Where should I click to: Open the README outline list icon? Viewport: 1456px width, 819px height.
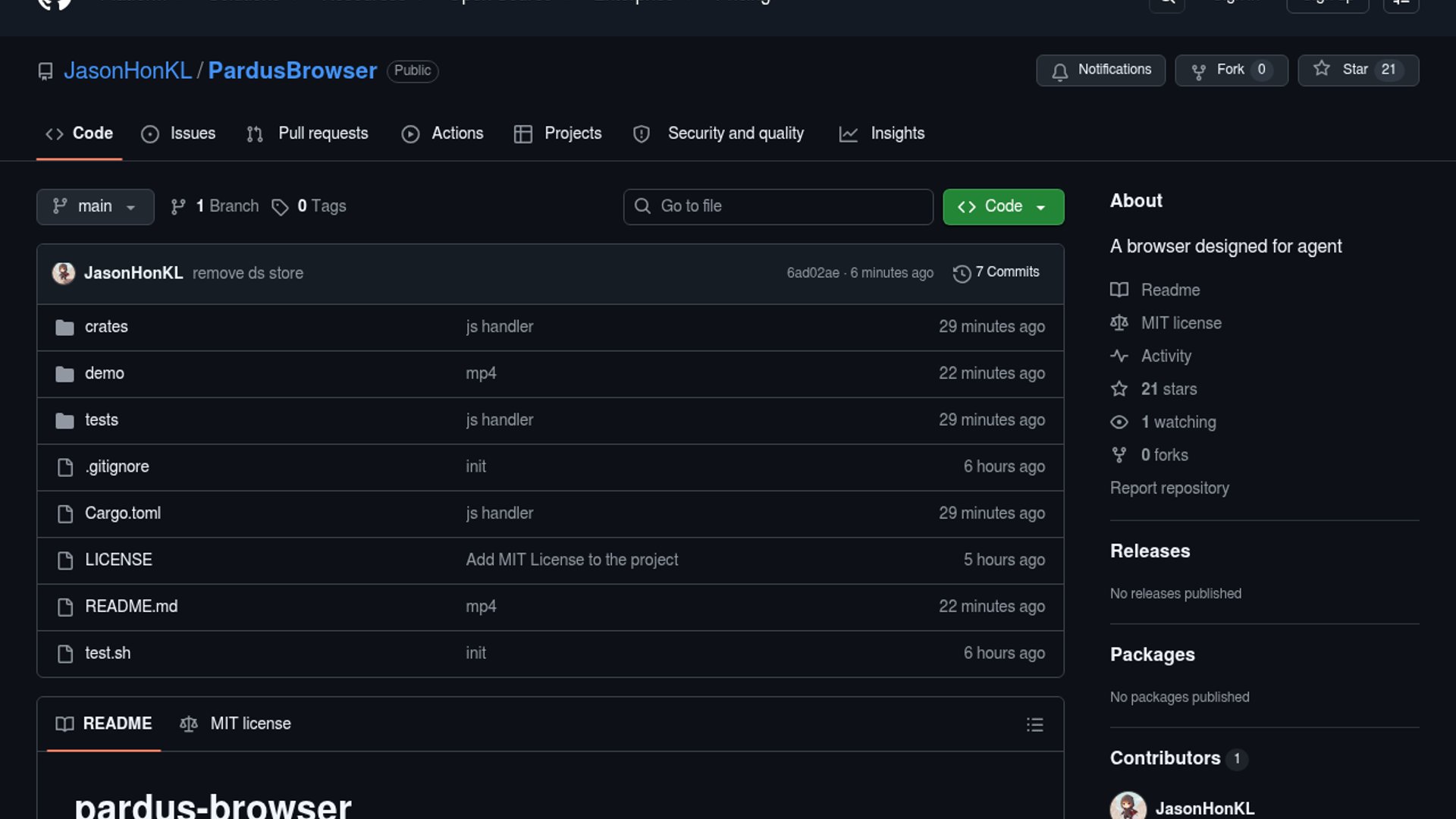[x=1034, y=724]
